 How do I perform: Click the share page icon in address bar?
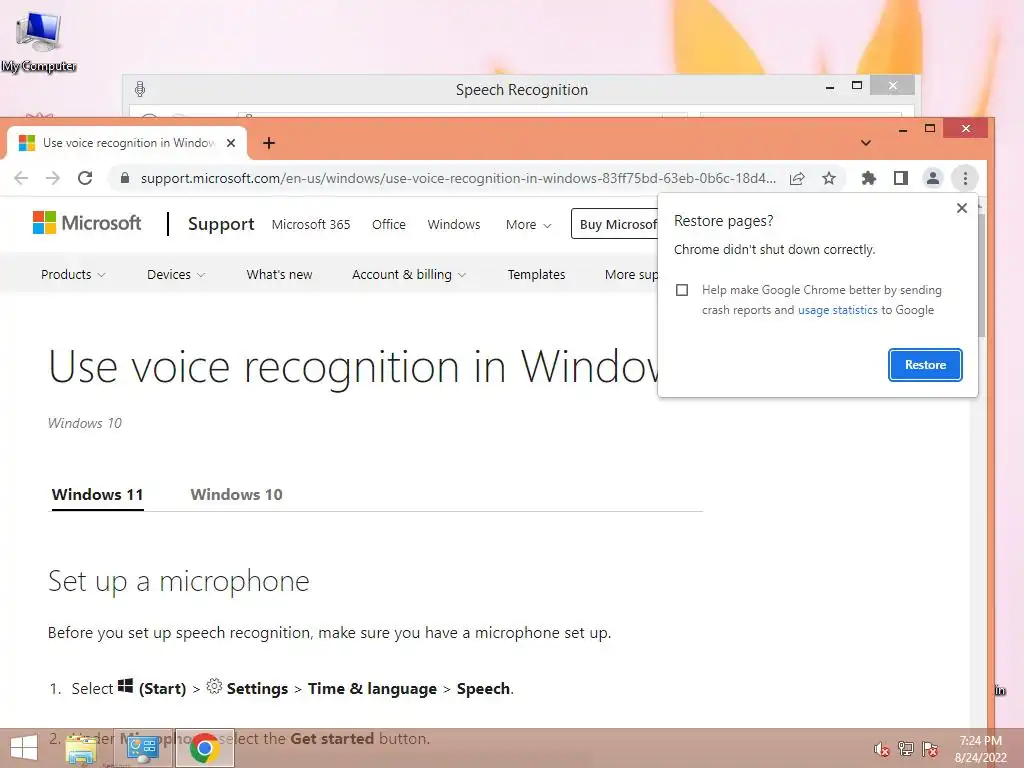(x=797, y=178)
